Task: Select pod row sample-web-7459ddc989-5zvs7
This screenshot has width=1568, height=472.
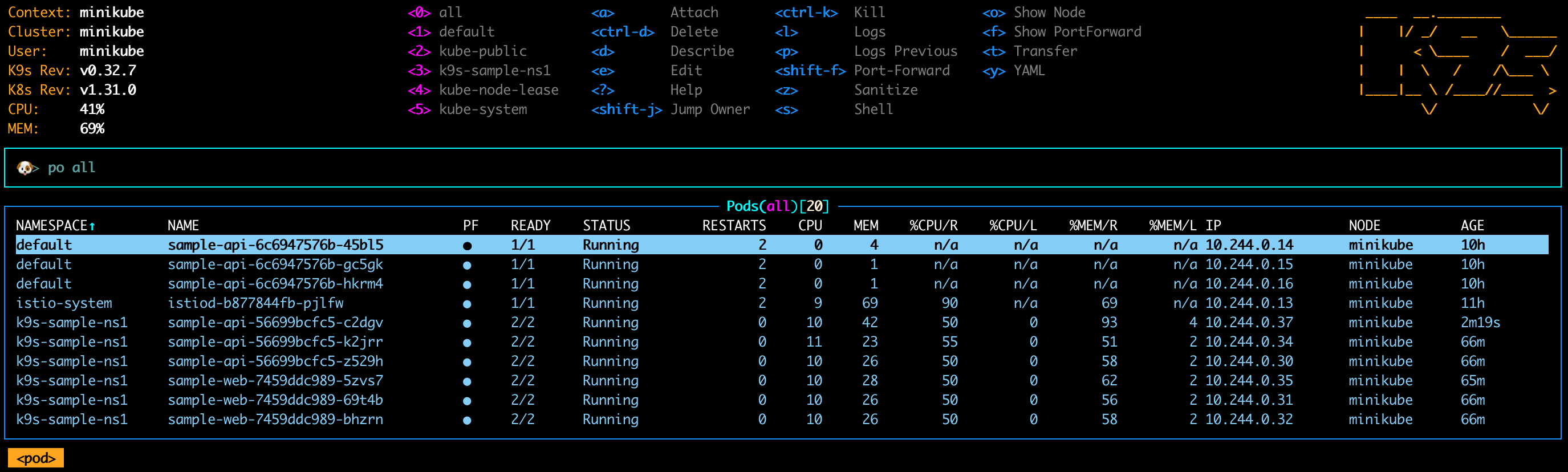Action: (x=782, y=381)
